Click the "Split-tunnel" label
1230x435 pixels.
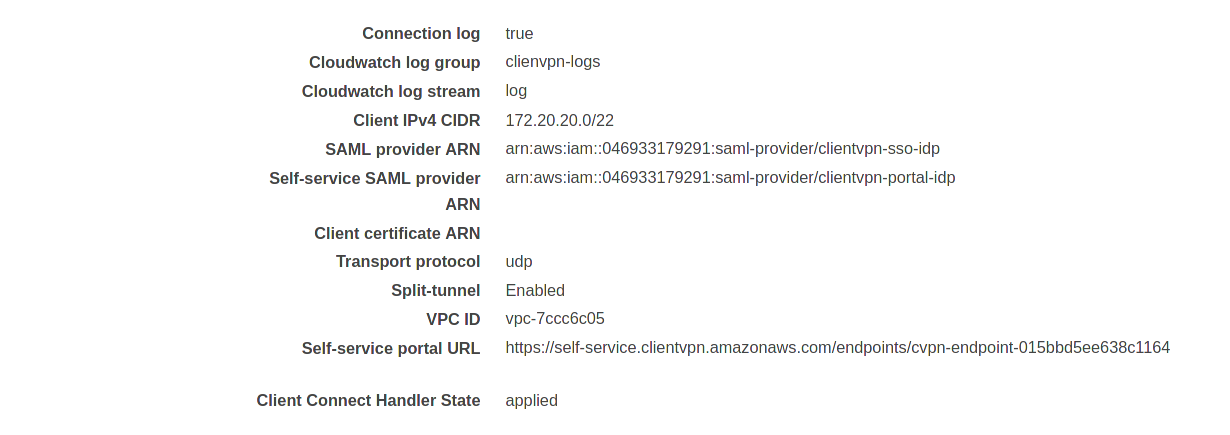pos(435,291)
